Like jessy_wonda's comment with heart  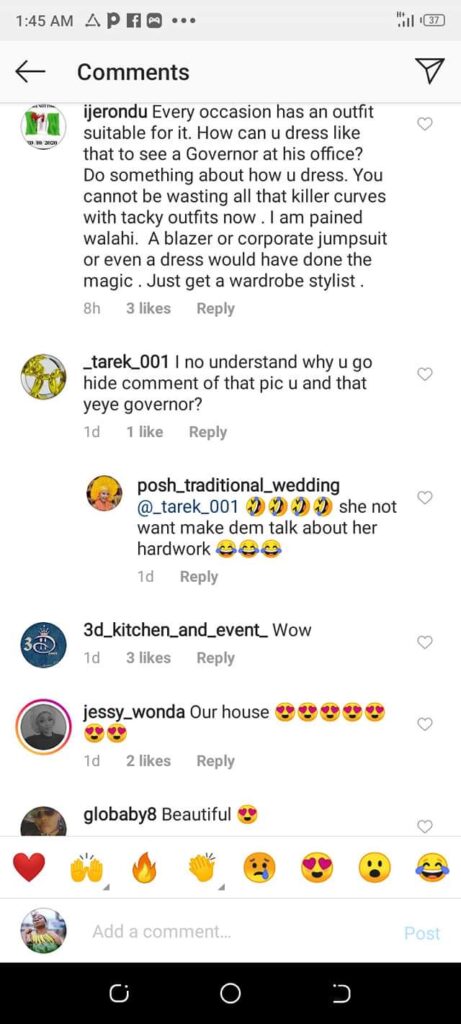click(425, 724)
